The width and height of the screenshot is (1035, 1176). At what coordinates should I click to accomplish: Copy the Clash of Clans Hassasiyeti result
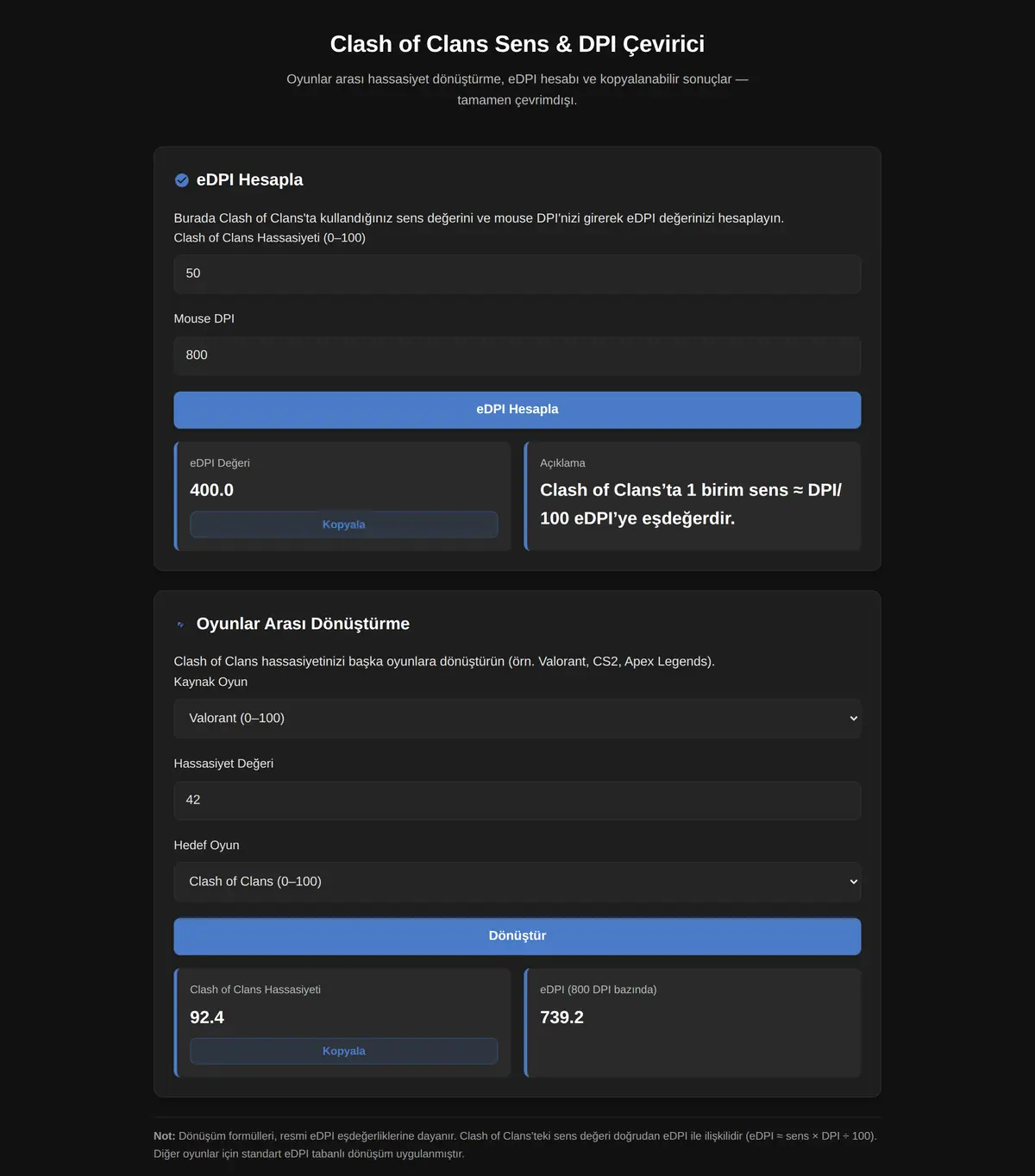pos(344,1051)
